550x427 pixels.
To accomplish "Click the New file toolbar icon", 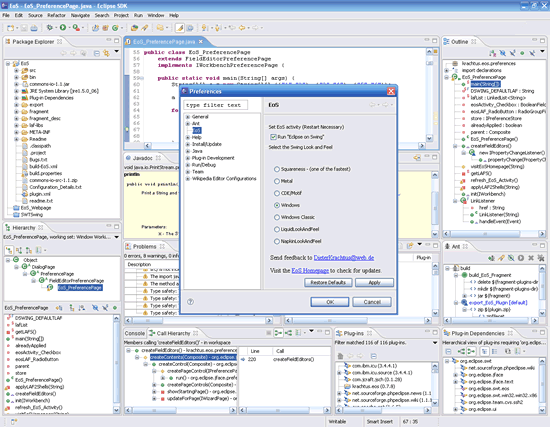I will pos(11,28).
